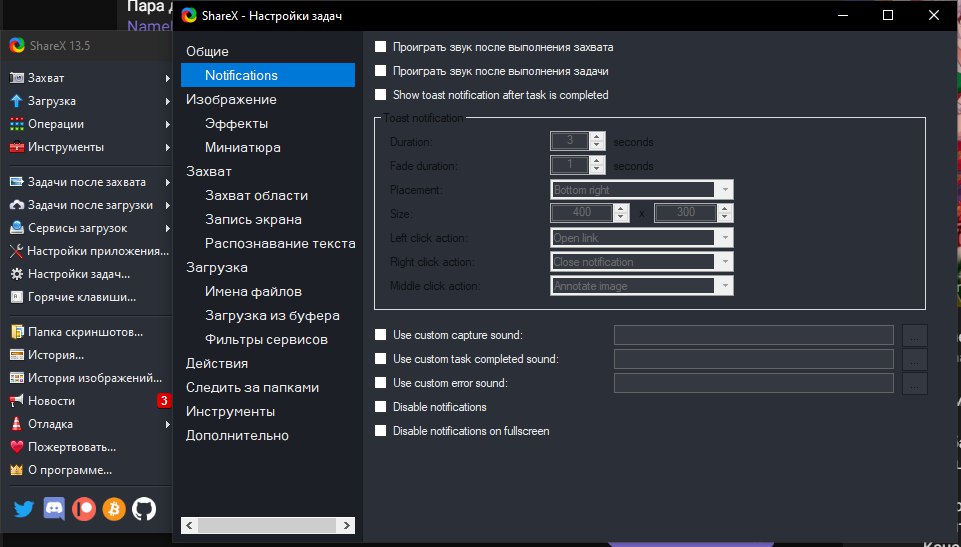Click the Новости megaphone icon
This screenshot has height=547, width=961.
tap(17, 401)
